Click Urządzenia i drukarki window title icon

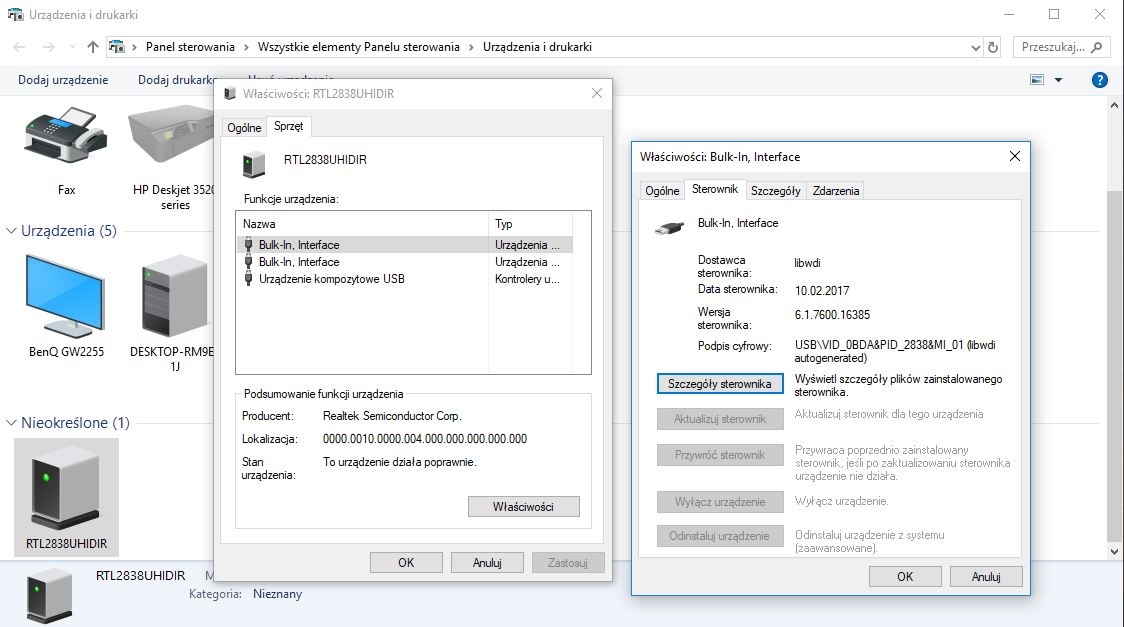(15, 14)
